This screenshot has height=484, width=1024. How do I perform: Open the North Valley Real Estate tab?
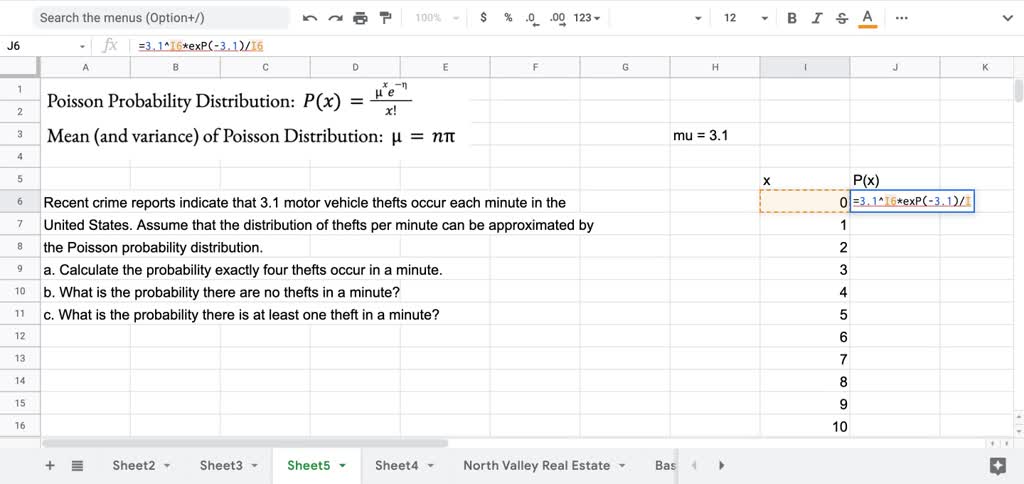536,466
